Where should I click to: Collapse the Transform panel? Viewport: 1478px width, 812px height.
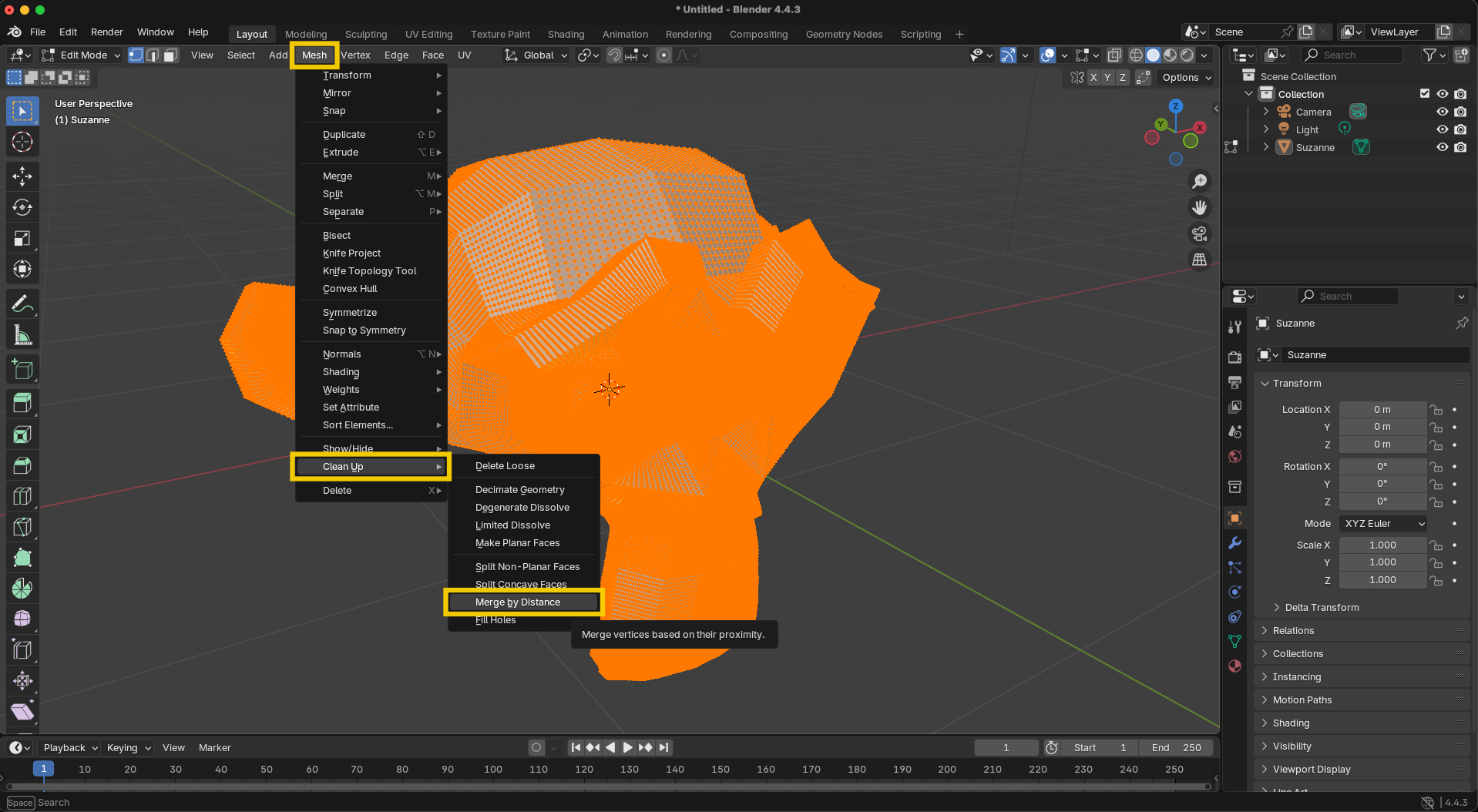click(1362, 383)
